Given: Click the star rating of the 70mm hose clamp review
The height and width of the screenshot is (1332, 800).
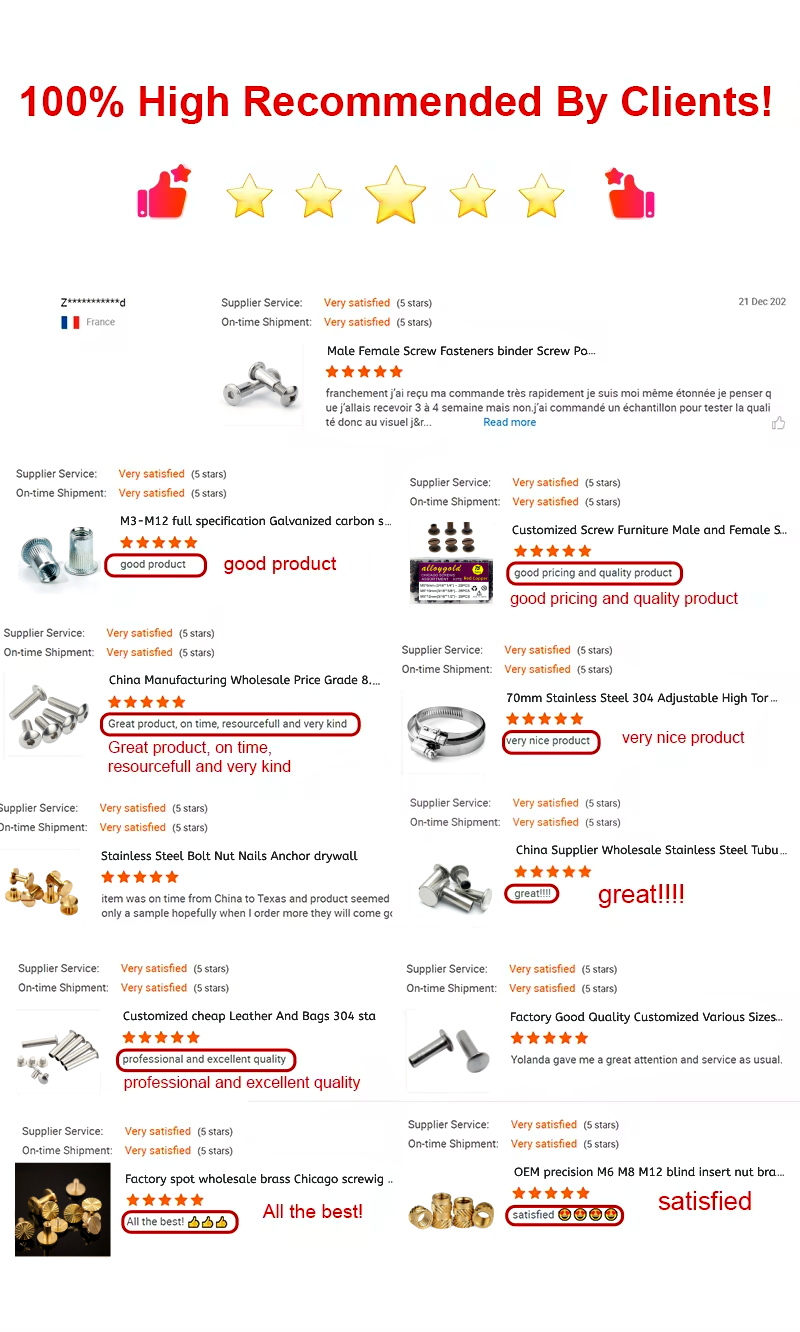Looking at the screenshot, I should click(x=544, y=719).
